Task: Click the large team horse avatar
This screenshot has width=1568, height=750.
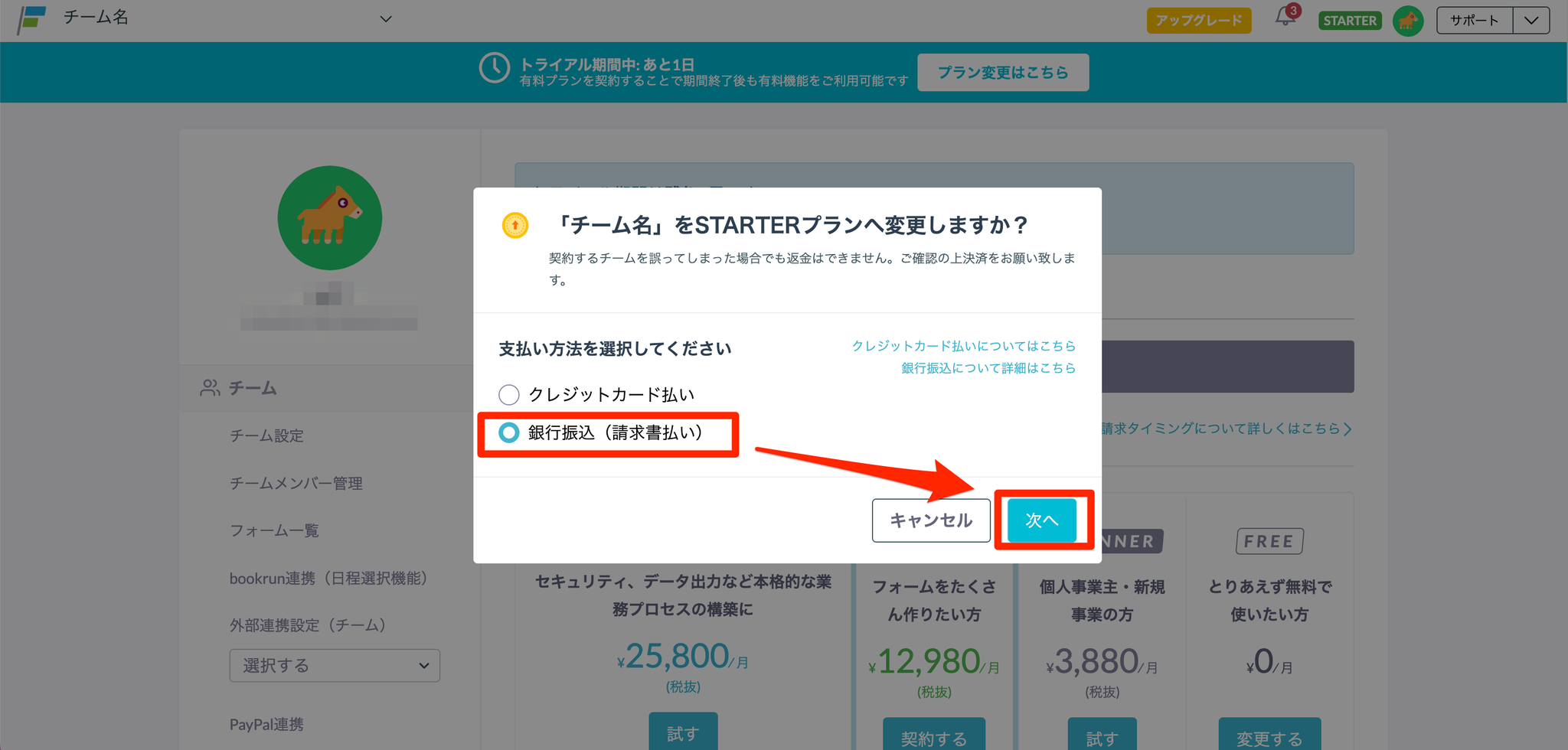Action: (x=330, y=218)
